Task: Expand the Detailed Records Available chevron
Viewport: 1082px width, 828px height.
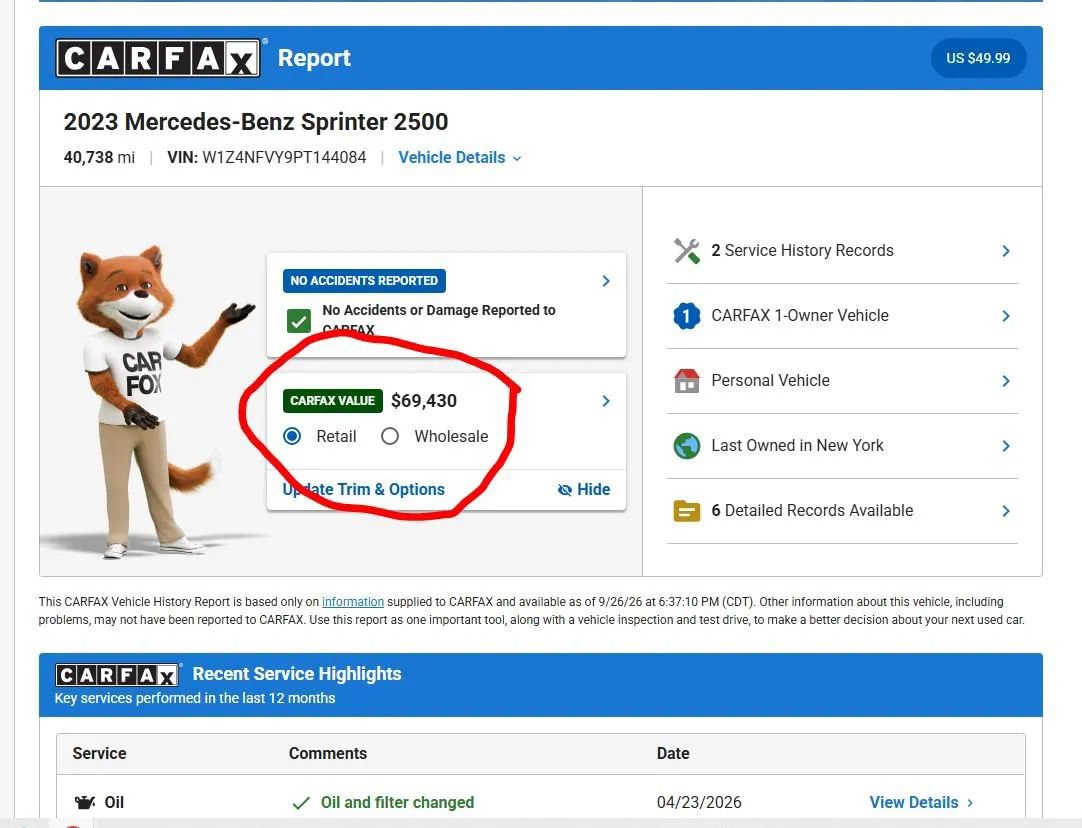Action: tap(1006, 511)
